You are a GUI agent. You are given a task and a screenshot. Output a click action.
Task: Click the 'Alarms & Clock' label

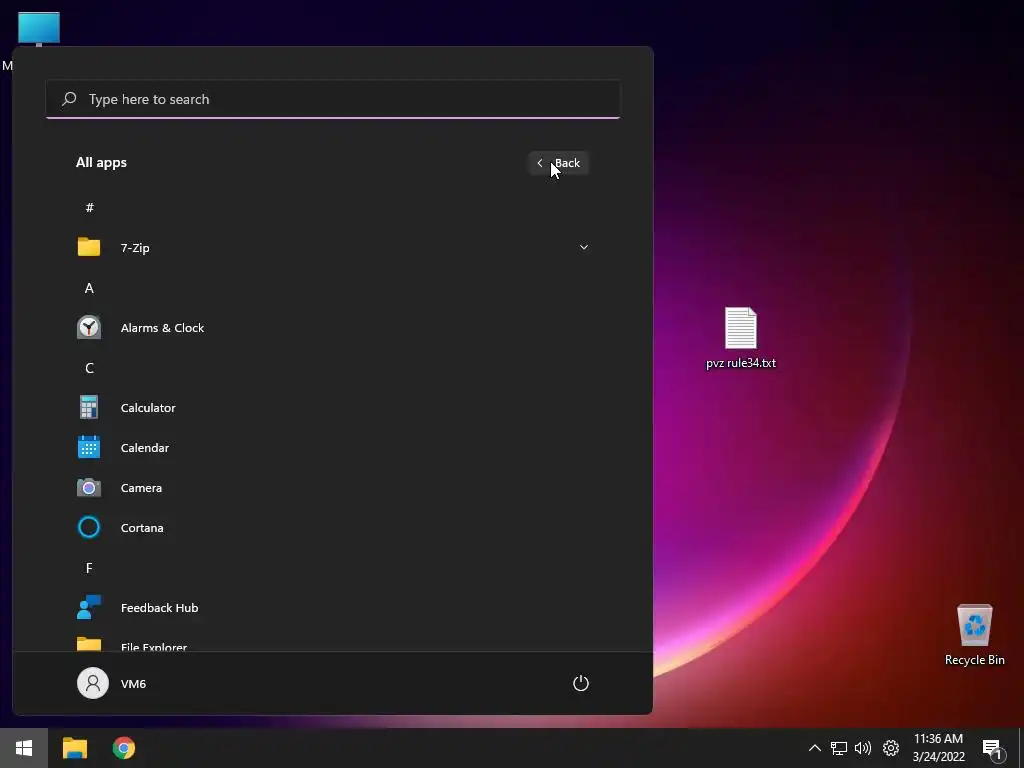tap(163, 328)
